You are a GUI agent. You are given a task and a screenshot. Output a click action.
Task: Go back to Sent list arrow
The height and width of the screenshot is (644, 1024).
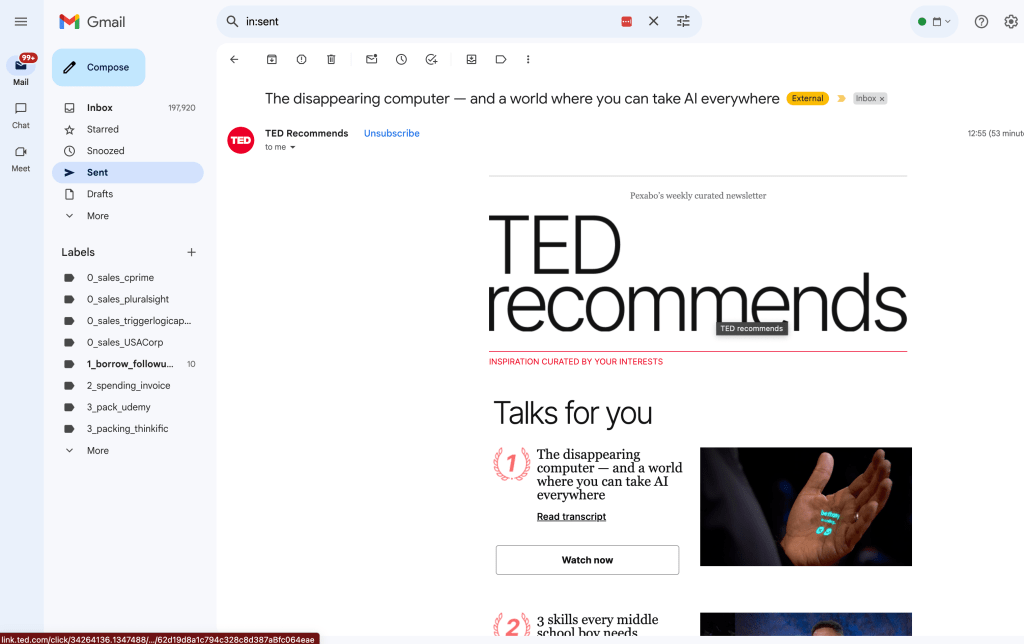coord(234,59)
